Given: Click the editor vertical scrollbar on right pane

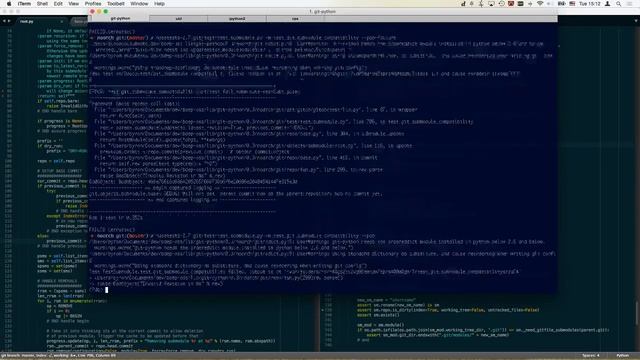Looking at the screenshot, I should pyautogui.click(x=637, y=312).
